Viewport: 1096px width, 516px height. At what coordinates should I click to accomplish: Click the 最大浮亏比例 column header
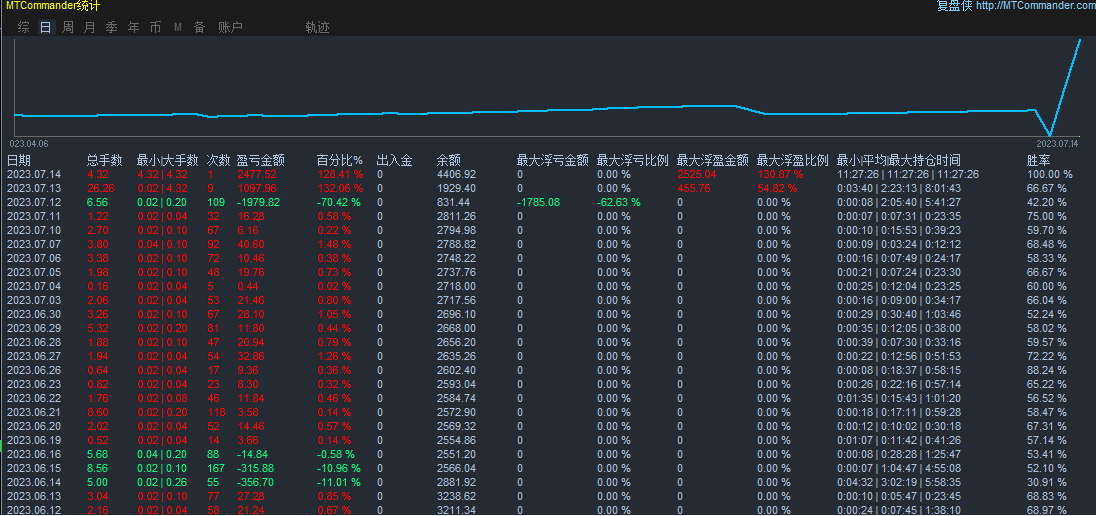pyautogui.click(x=633, y=160)
